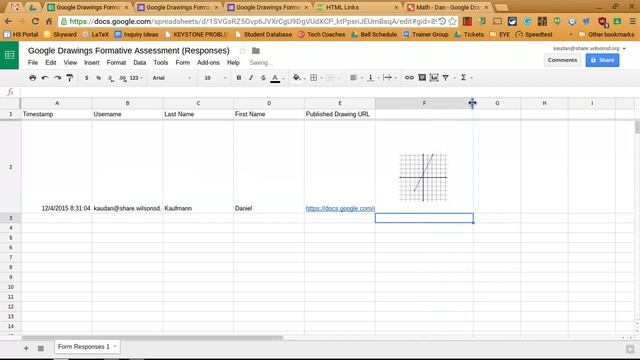640x360 pixels.
Task: Undo the last action
Action: (x=45, y=78)
